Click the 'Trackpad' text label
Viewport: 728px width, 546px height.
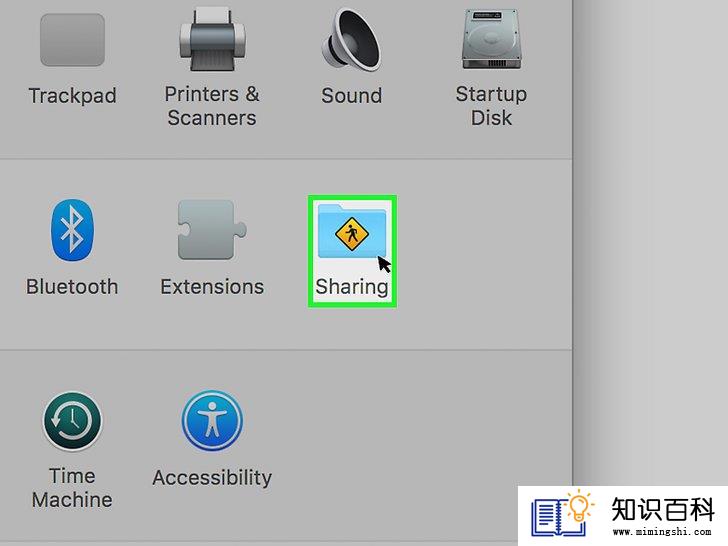click(x=72, y=96)
